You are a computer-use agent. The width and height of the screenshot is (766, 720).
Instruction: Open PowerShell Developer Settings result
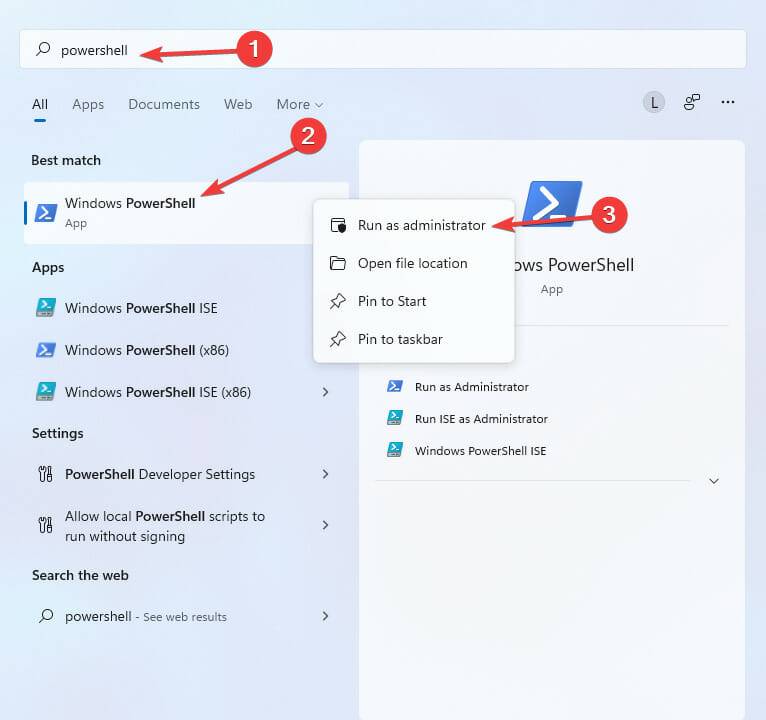click(187, 474)
